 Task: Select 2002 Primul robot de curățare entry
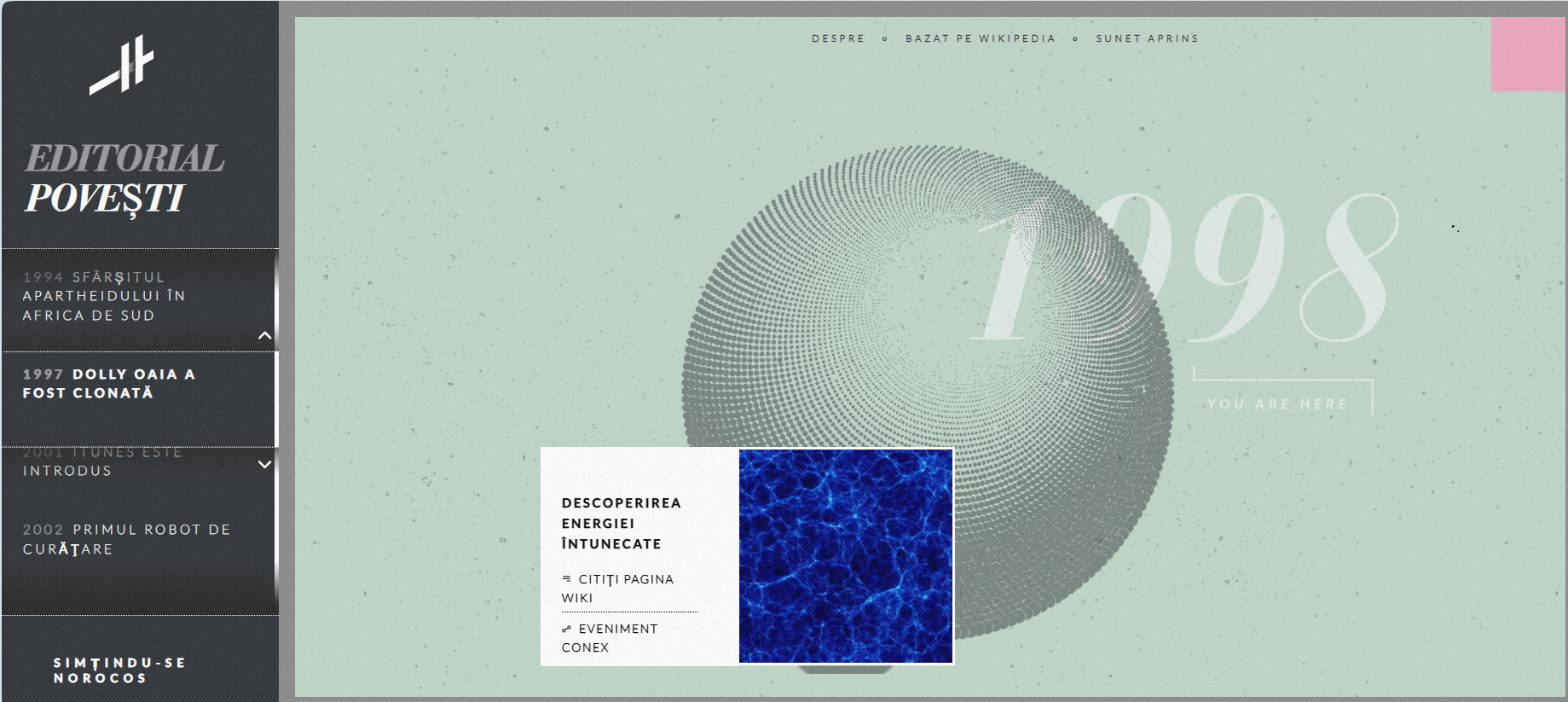pyautogui.click(x=126, y=539)
